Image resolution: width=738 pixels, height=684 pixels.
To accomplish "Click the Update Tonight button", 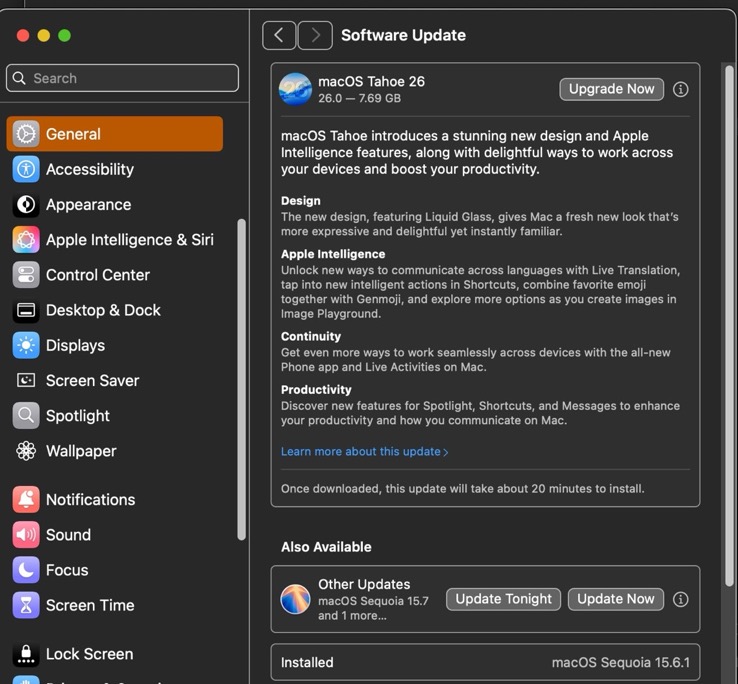I will 503,599.
